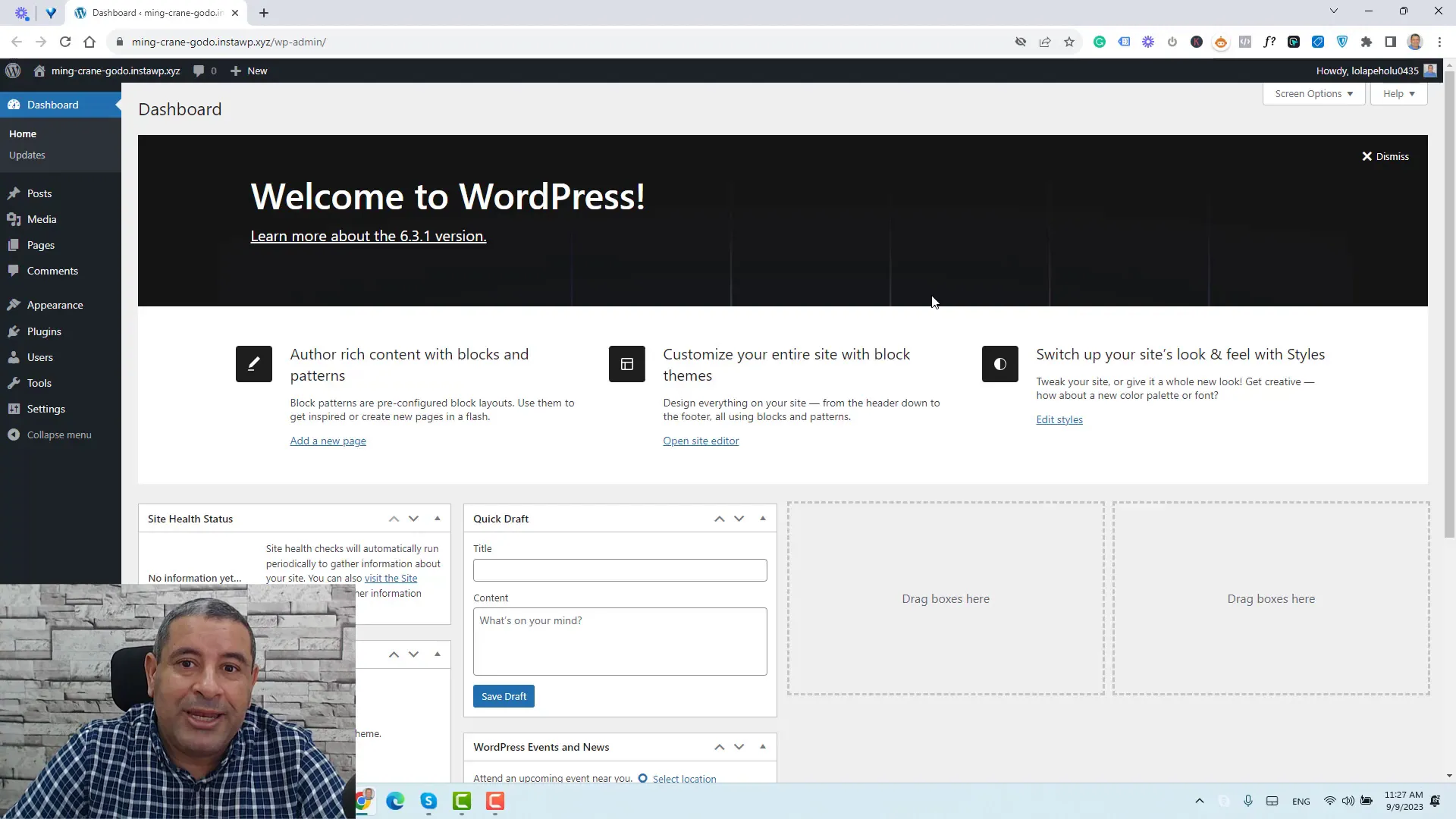Click the Quick Draft Content textarea
Image resolution: width=1456 pixels, height=819 pixels.
pyautogui.click(x=620, y=642)
